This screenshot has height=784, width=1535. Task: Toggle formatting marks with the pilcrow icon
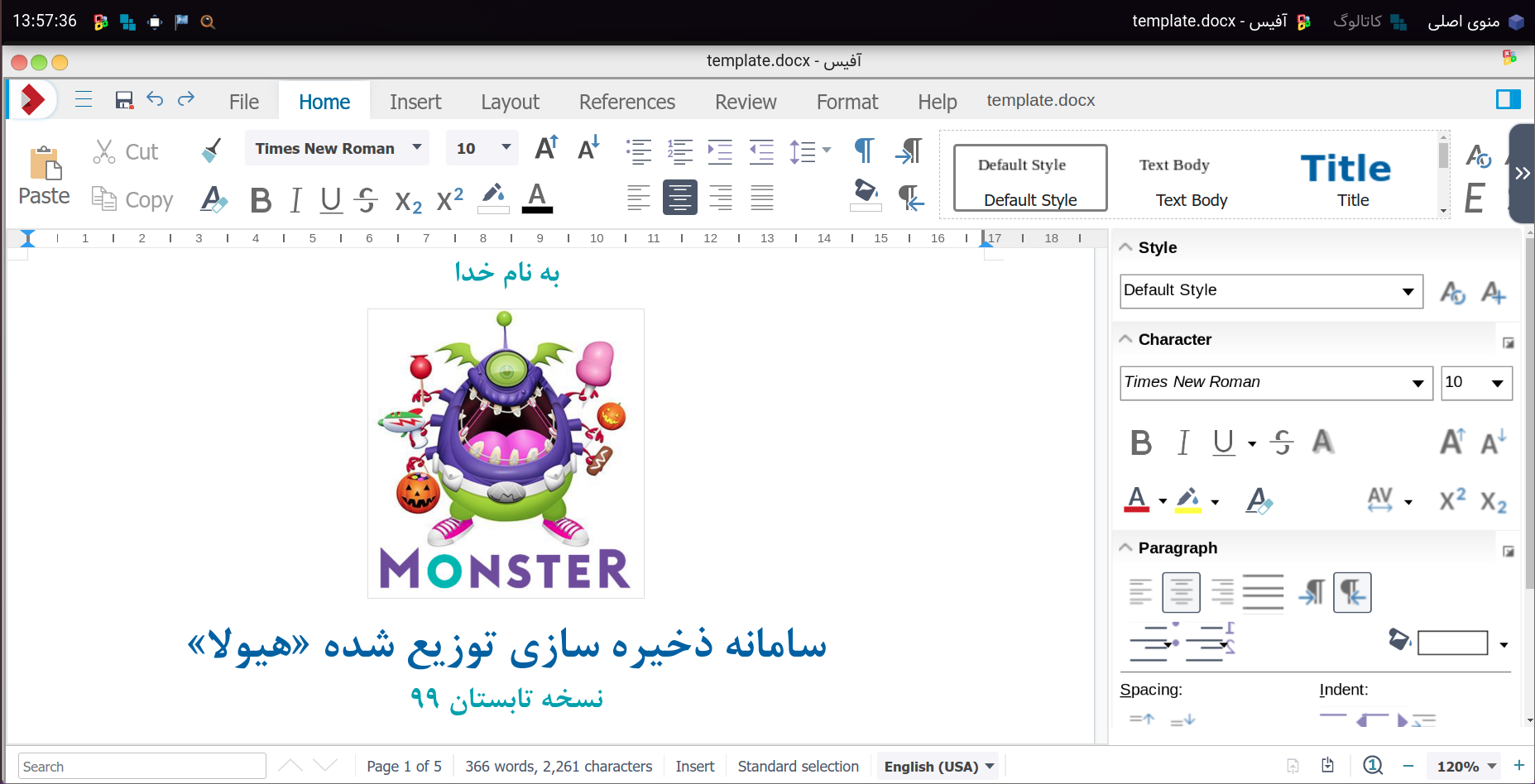[x=864, y=150]
